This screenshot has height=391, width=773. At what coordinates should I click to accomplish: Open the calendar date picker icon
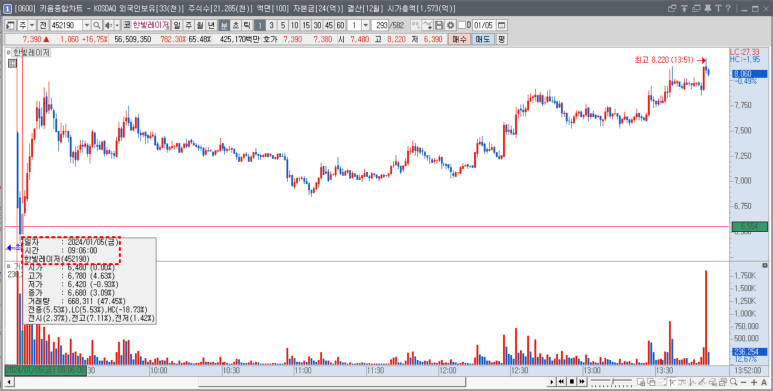point(502,25)
